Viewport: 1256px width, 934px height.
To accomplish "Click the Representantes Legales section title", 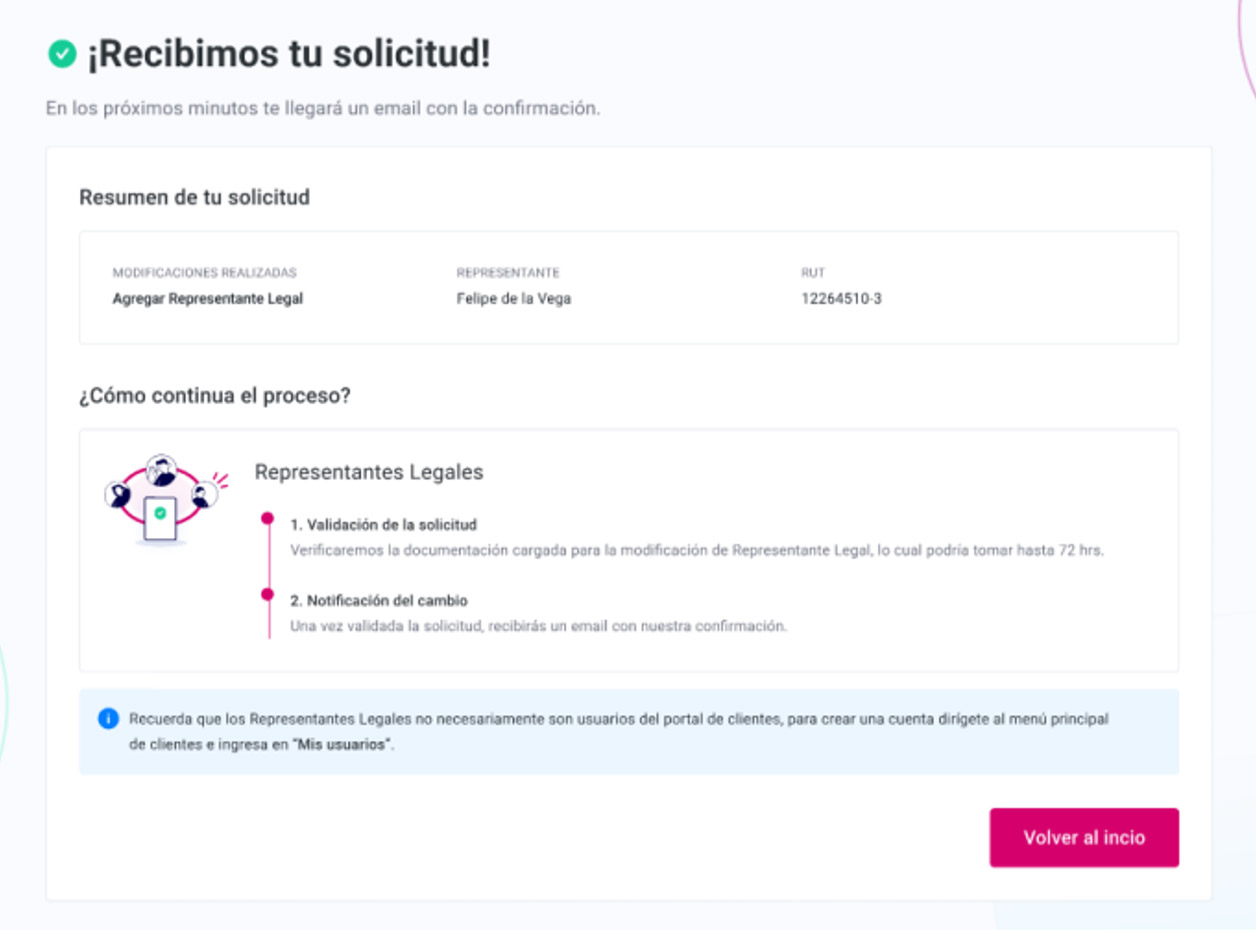I will pos(369,472).
